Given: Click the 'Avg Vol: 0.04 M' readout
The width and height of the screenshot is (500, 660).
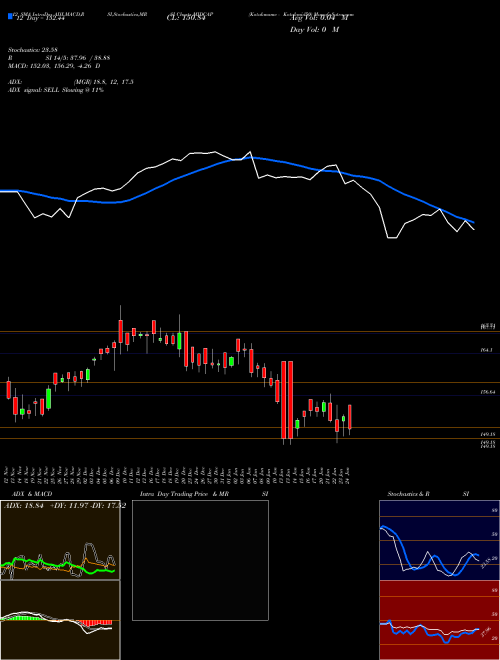Looking at the screenshot, I should click(x=319, y=18).
